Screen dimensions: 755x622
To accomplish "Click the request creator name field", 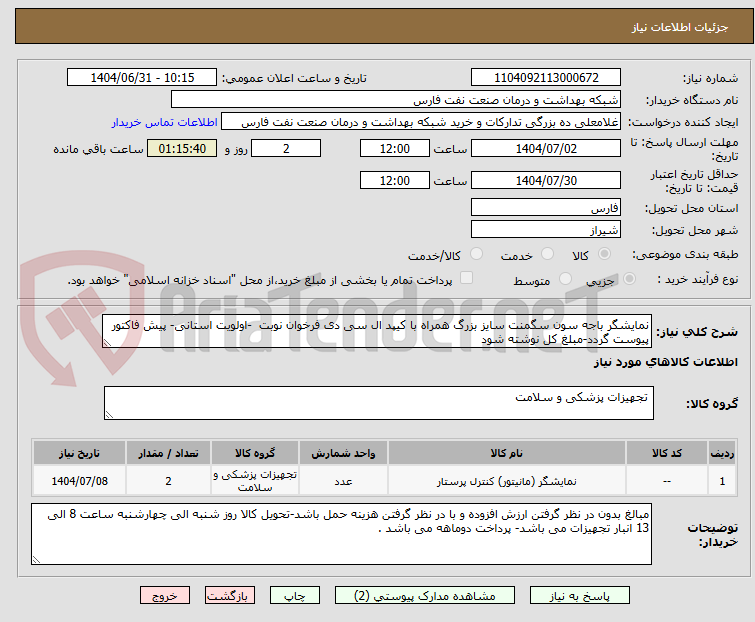I will 421,122.
